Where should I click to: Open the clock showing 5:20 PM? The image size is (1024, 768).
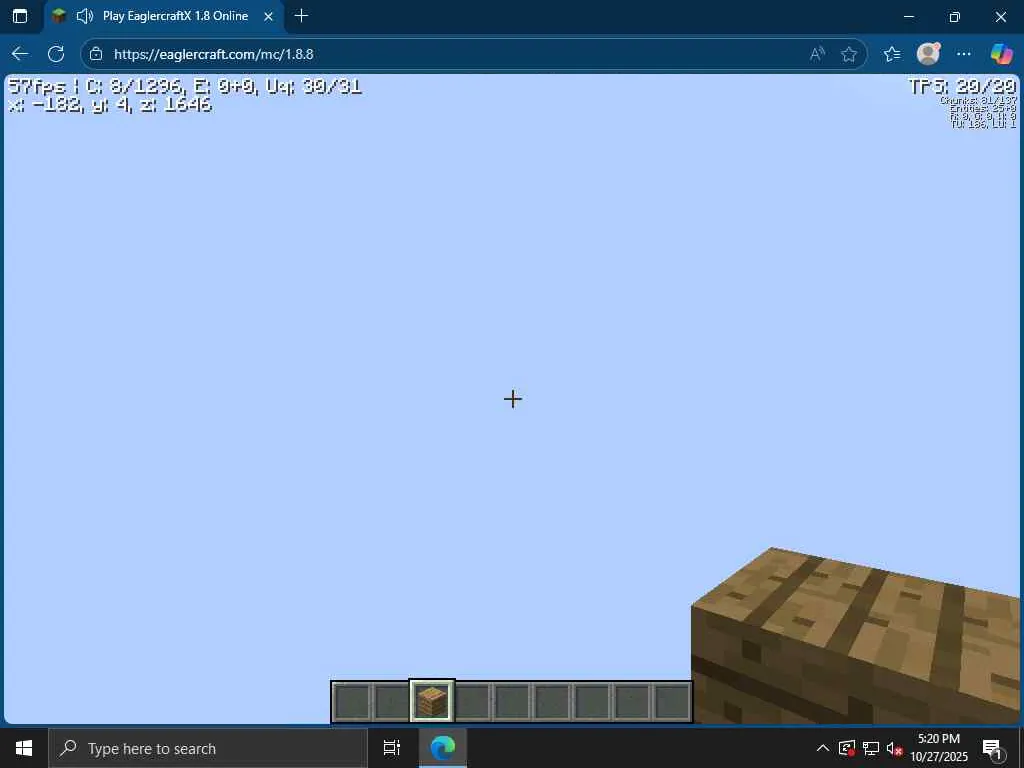pyautogui.click(x=939, y=748)
